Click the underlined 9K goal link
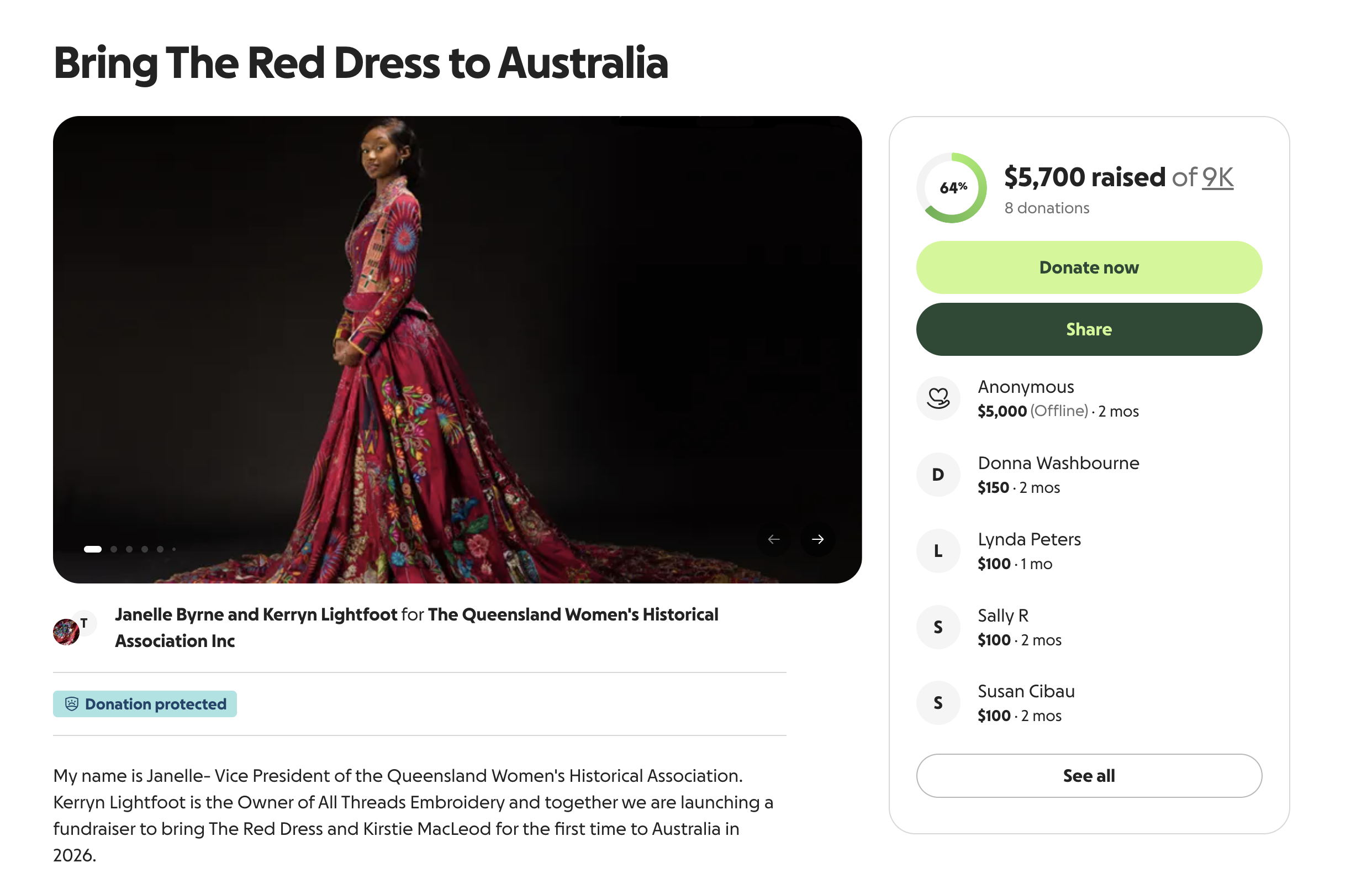The width and height of the screenshot is (1372, 873). pos(1217,177)
